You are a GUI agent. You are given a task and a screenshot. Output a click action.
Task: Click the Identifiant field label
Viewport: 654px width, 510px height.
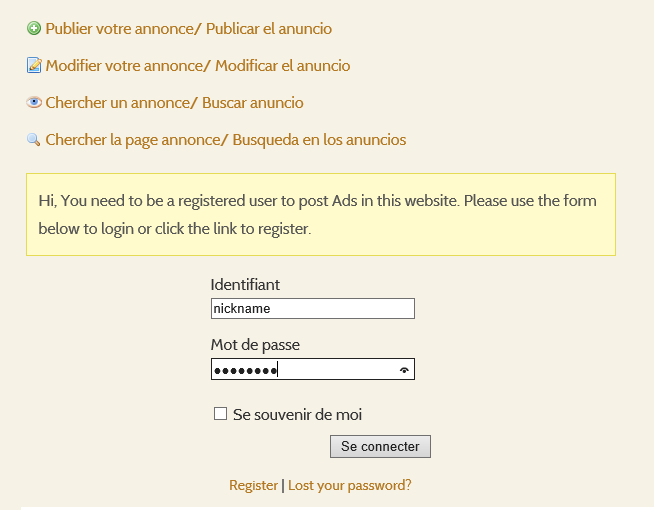click(x=245, y=285)
